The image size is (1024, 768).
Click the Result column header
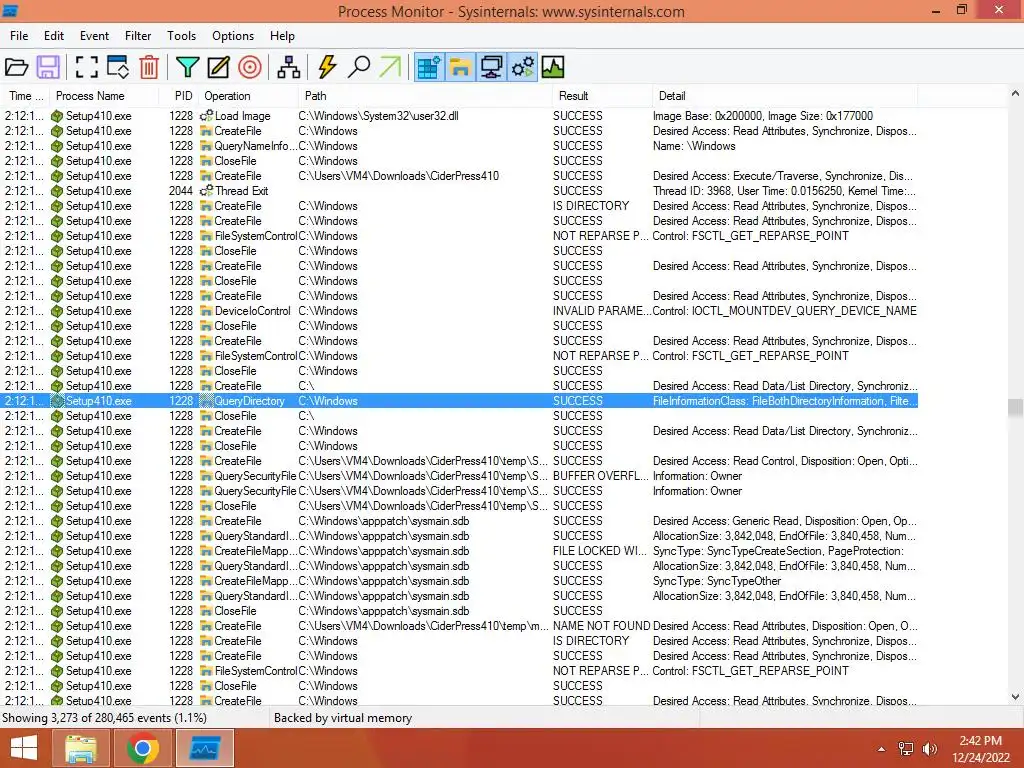pos(601,96)
